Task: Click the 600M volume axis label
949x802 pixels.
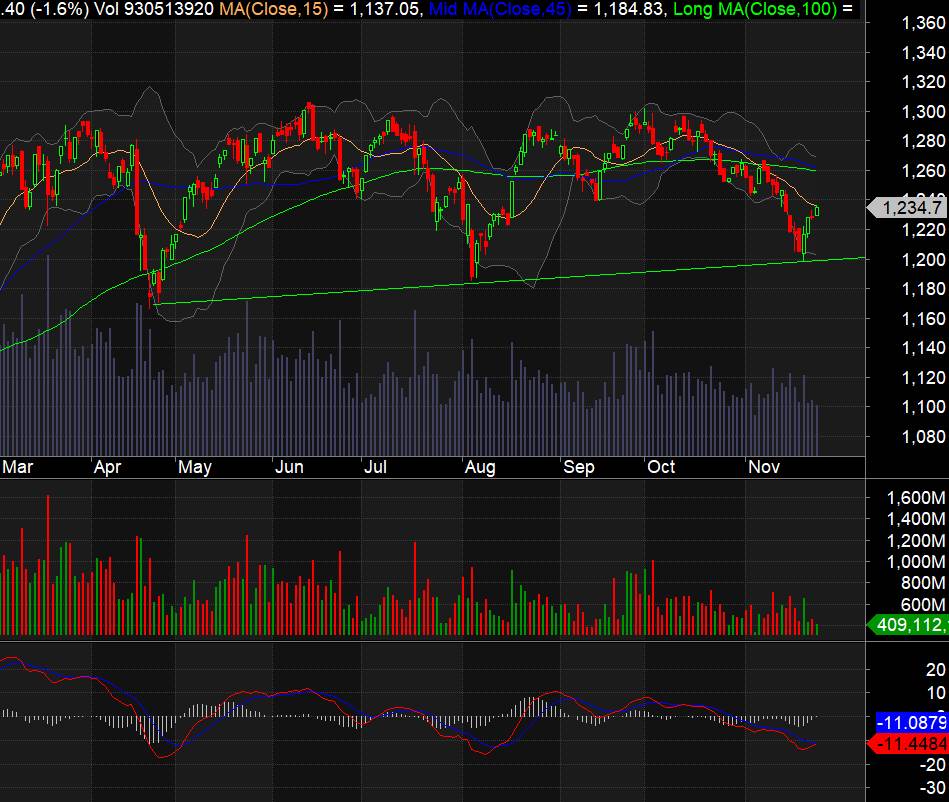Action: 922,605
